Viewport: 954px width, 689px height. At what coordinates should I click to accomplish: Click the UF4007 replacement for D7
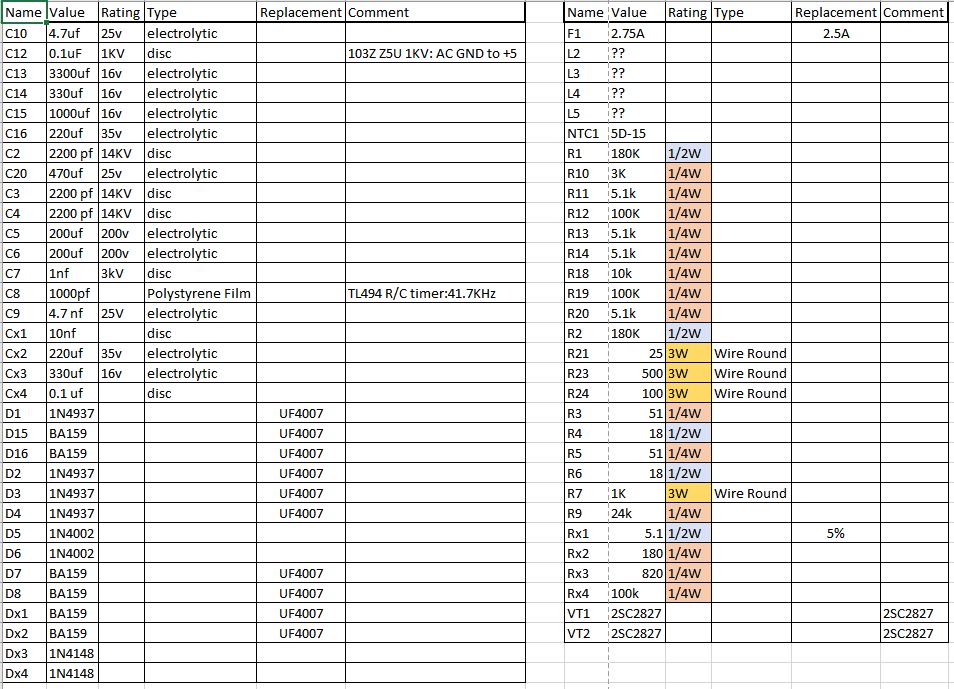coord(301,574)
